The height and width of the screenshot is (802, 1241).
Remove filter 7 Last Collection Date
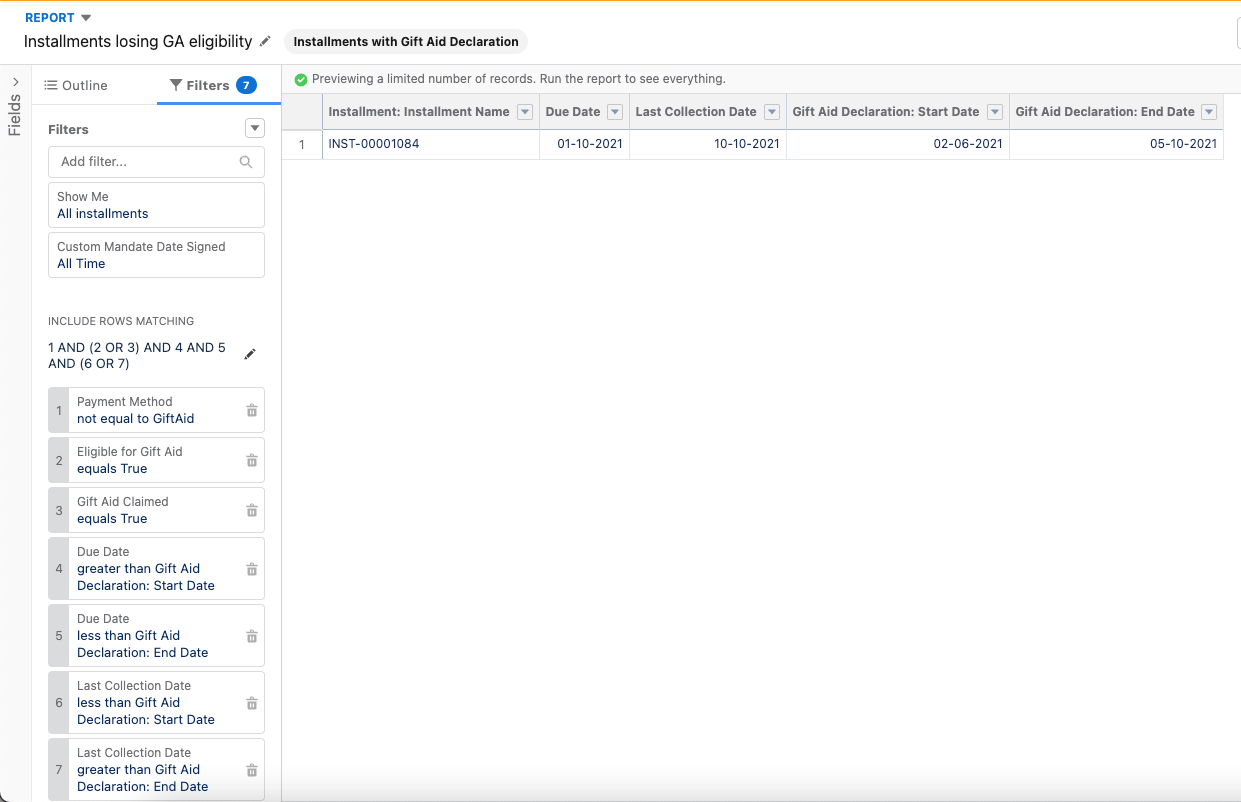(x=252, y=770)
